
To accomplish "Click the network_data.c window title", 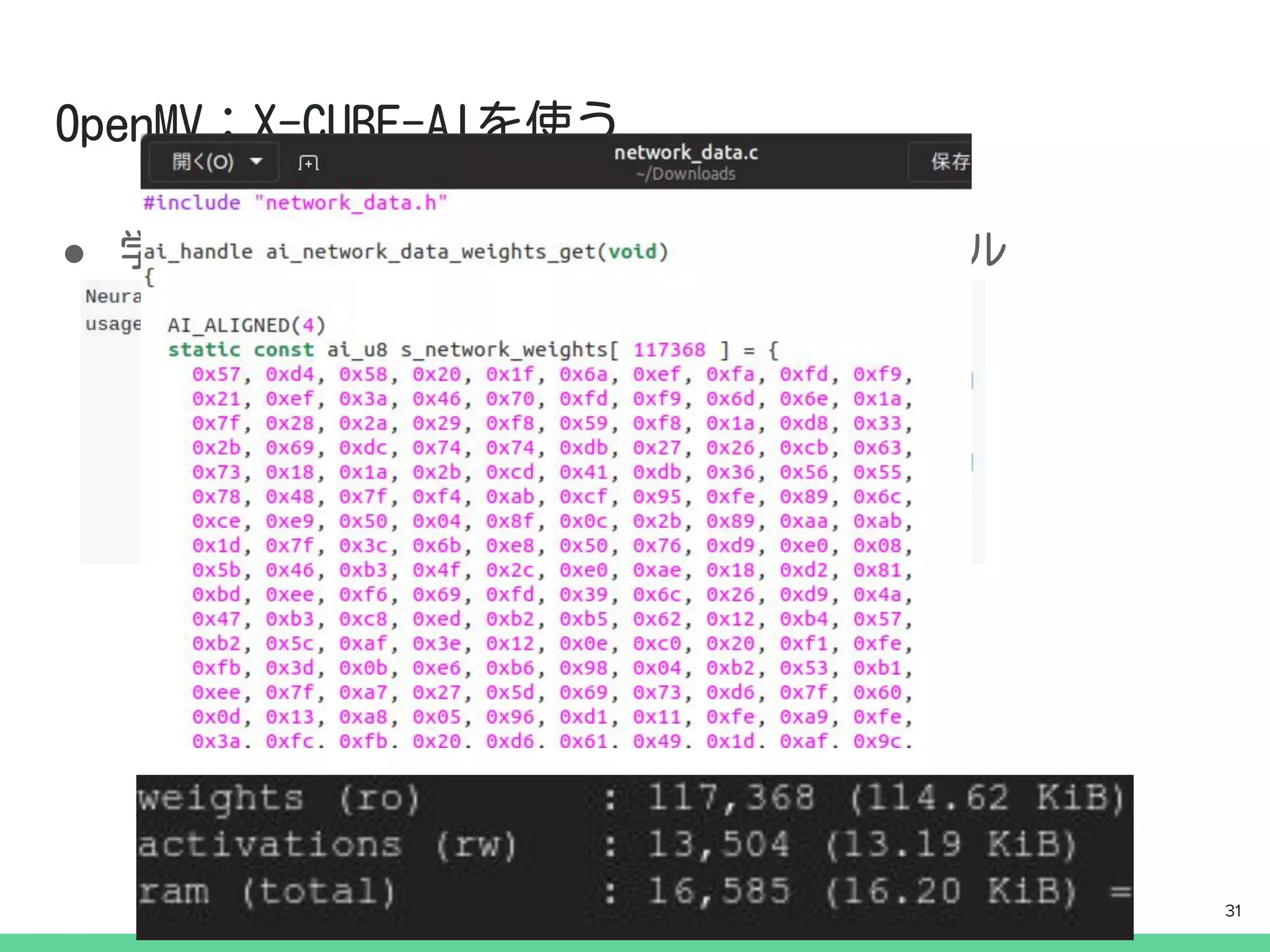I will coord(685,152).
